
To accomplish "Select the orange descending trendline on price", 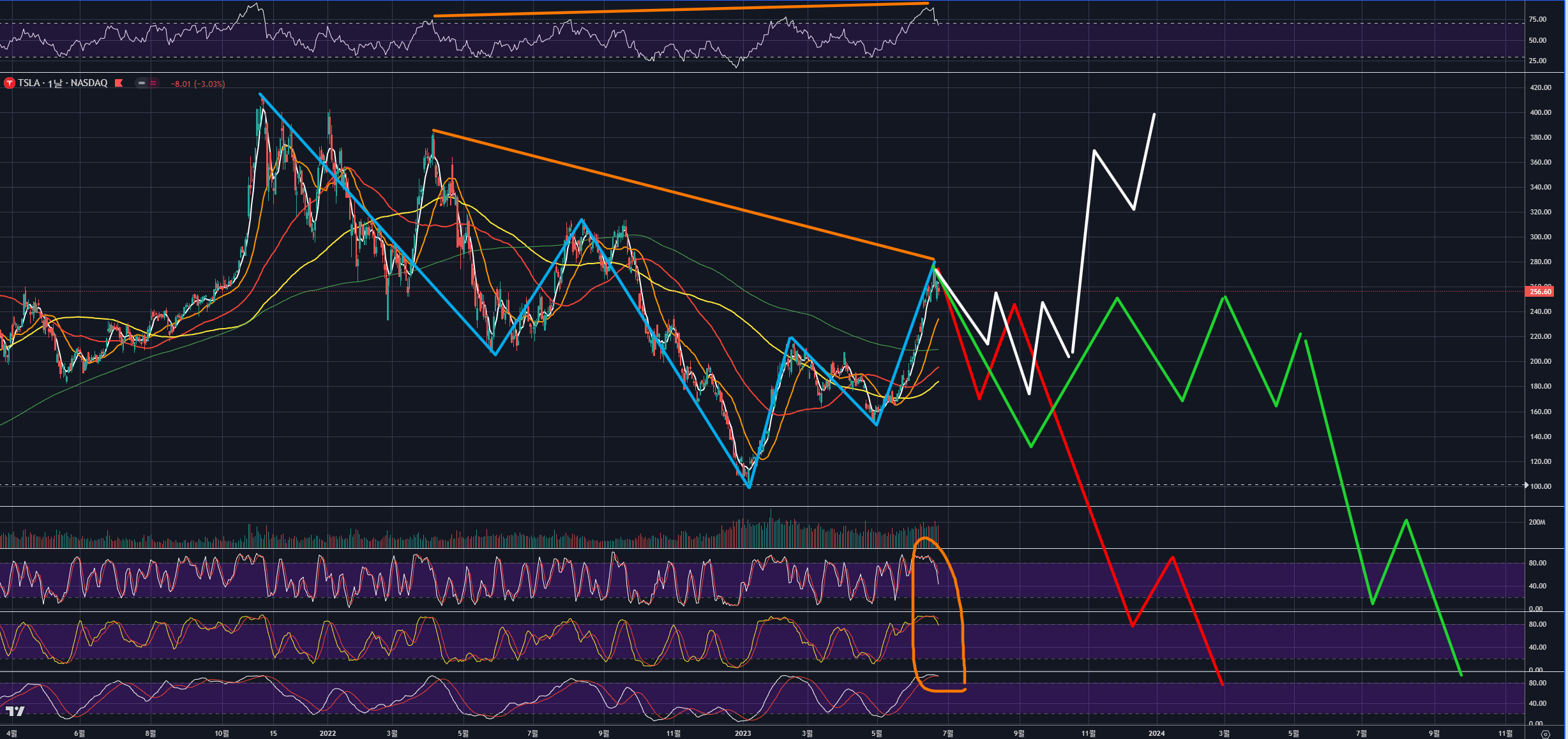I will click(683, 195).
